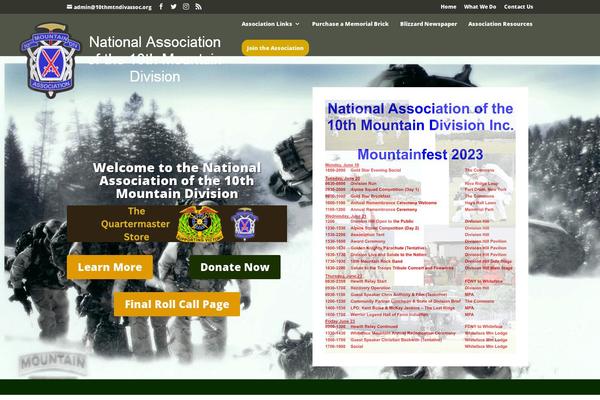
Task: Open Contact Us page
Action: point(518,7)
